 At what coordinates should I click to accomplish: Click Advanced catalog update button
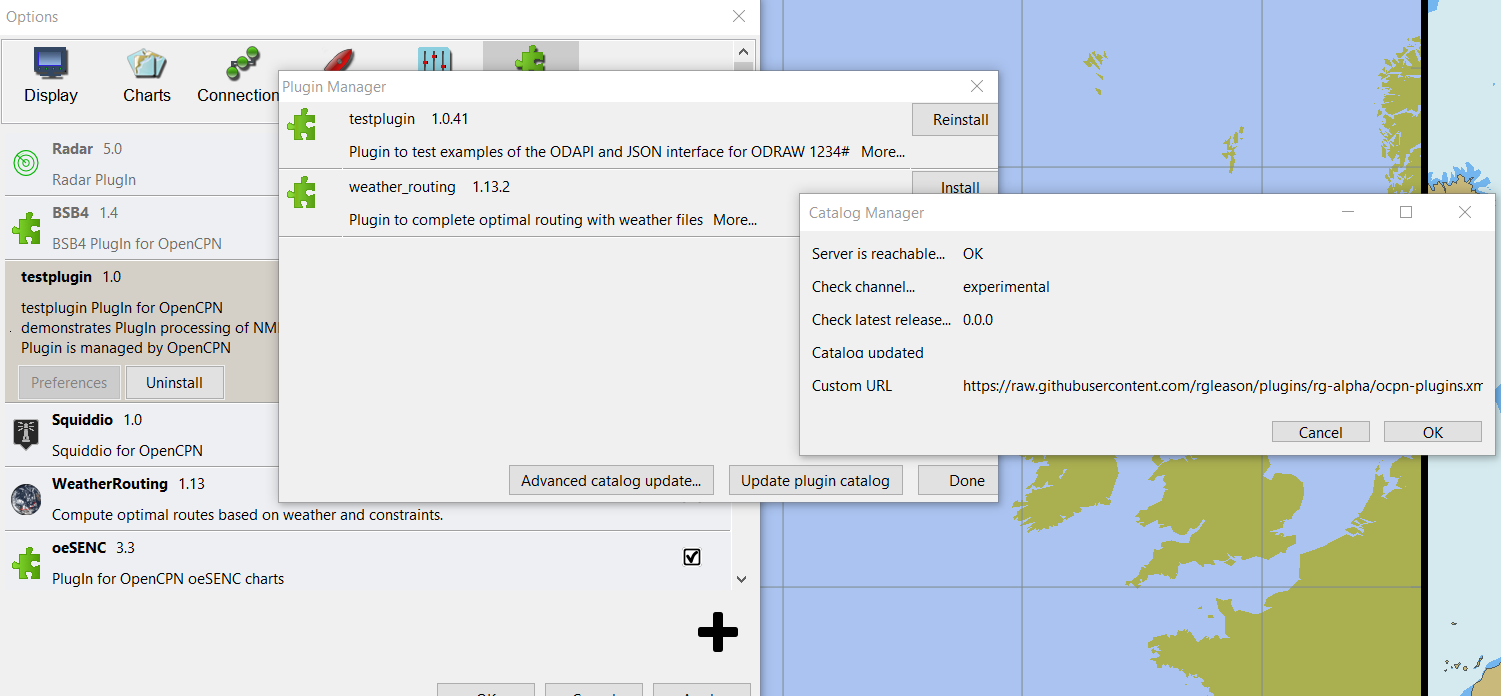tap(611, 481)
